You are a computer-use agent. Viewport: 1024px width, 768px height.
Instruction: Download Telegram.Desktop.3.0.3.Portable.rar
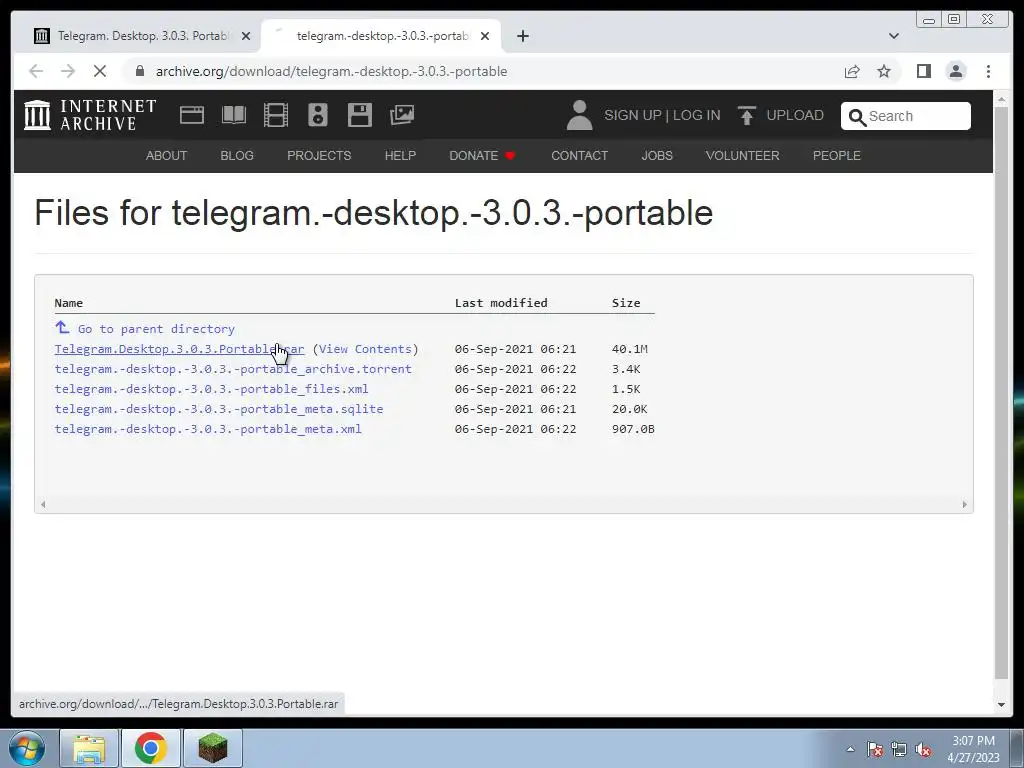(x=179, y=349)
